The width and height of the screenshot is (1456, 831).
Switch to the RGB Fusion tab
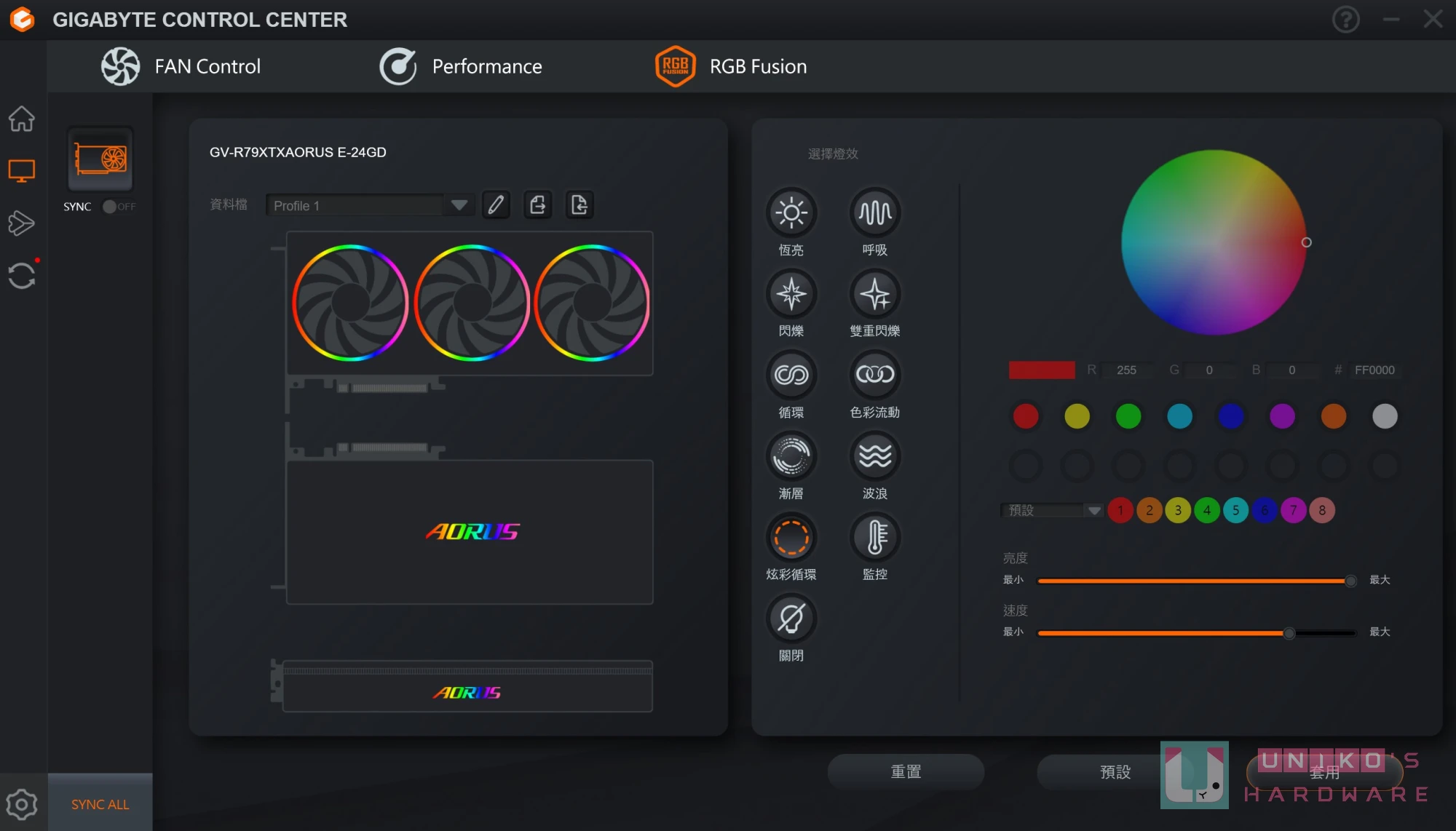point(731,66)
